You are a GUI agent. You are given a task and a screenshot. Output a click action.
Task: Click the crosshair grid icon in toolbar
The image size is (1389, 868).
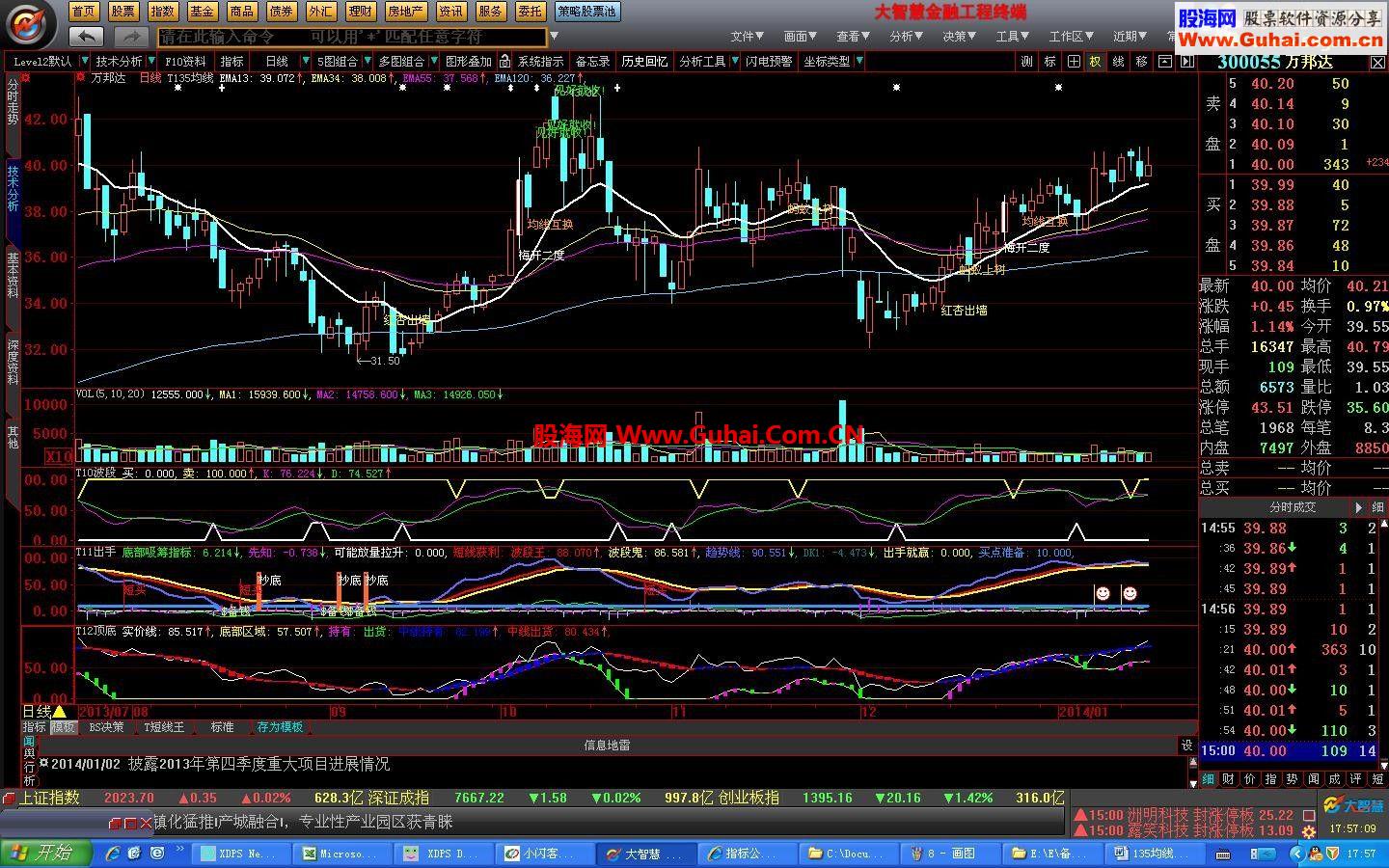point(1074,61)
